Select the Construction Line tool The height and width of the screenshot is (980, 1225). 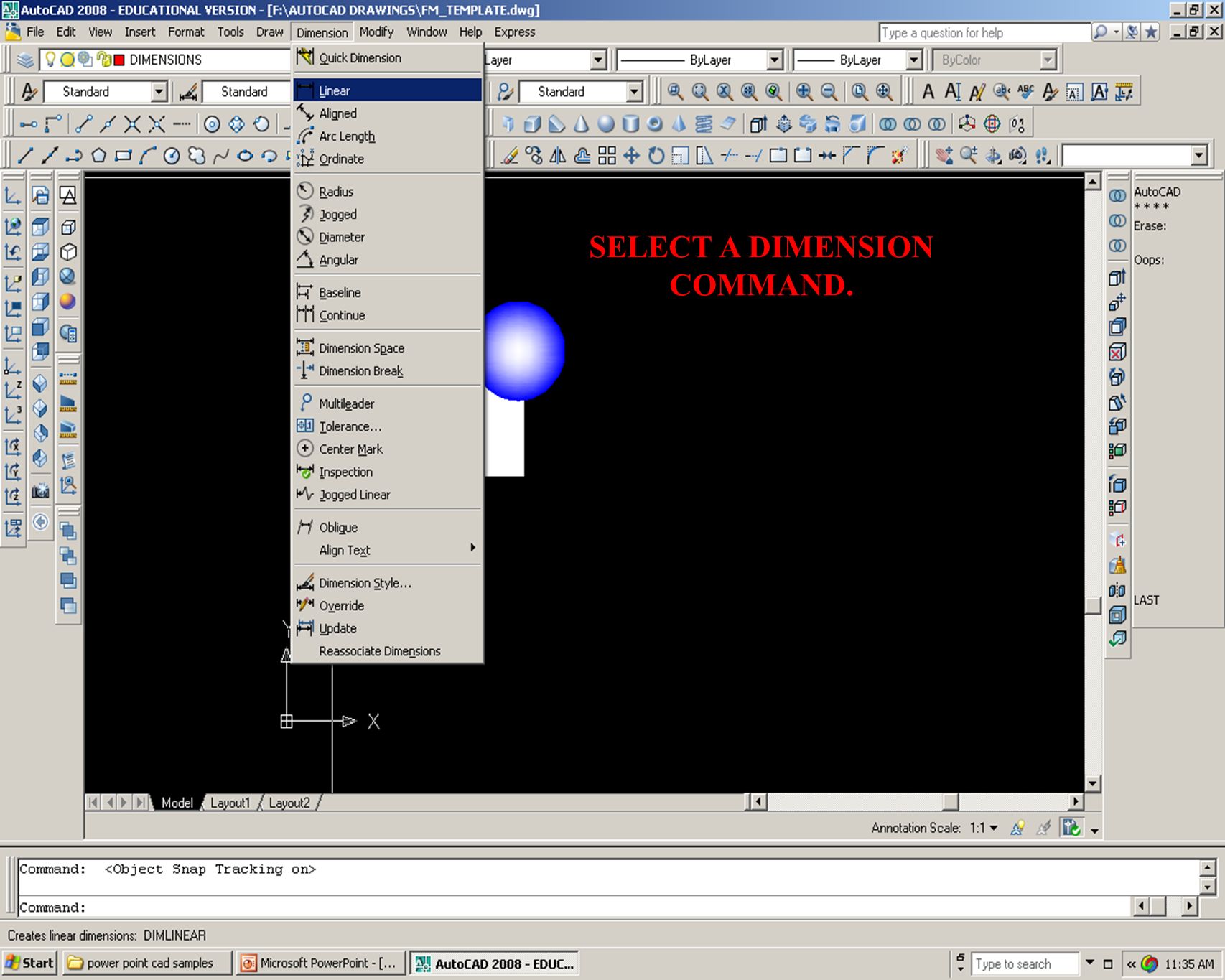coord(50,155)
